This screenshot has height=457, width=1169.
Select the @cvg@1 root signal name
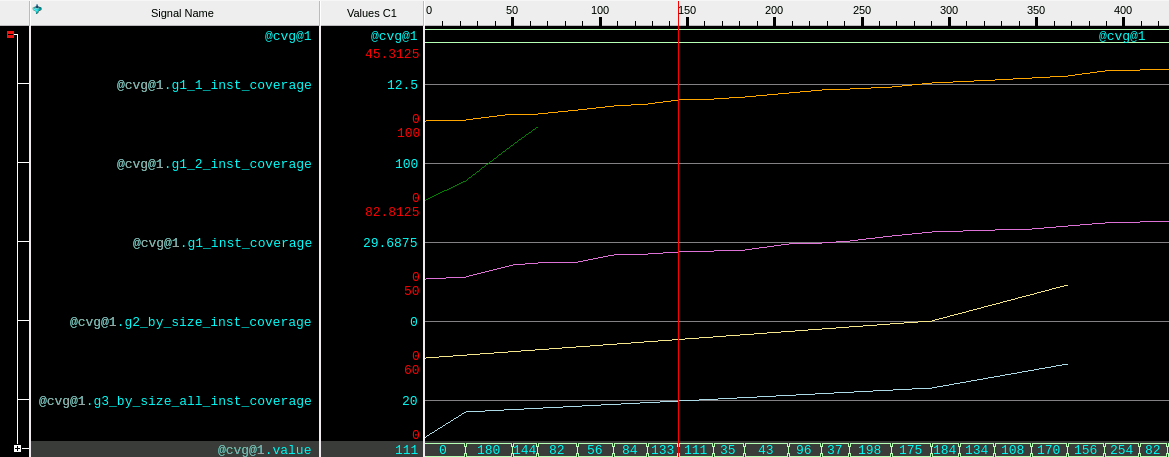point(287,36)
